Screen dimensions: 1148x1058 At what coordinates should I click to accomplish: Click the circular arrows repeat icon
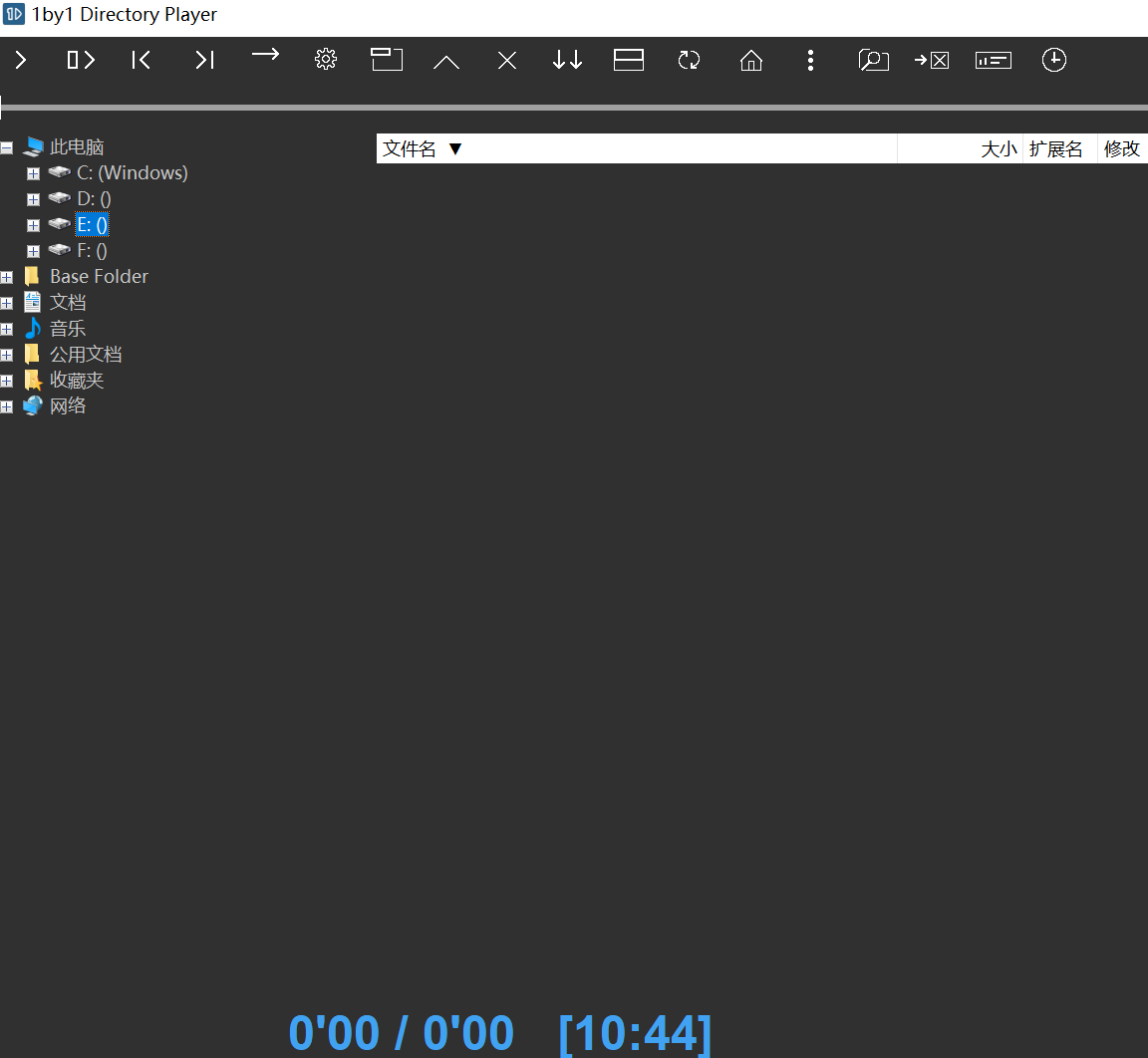689,61
